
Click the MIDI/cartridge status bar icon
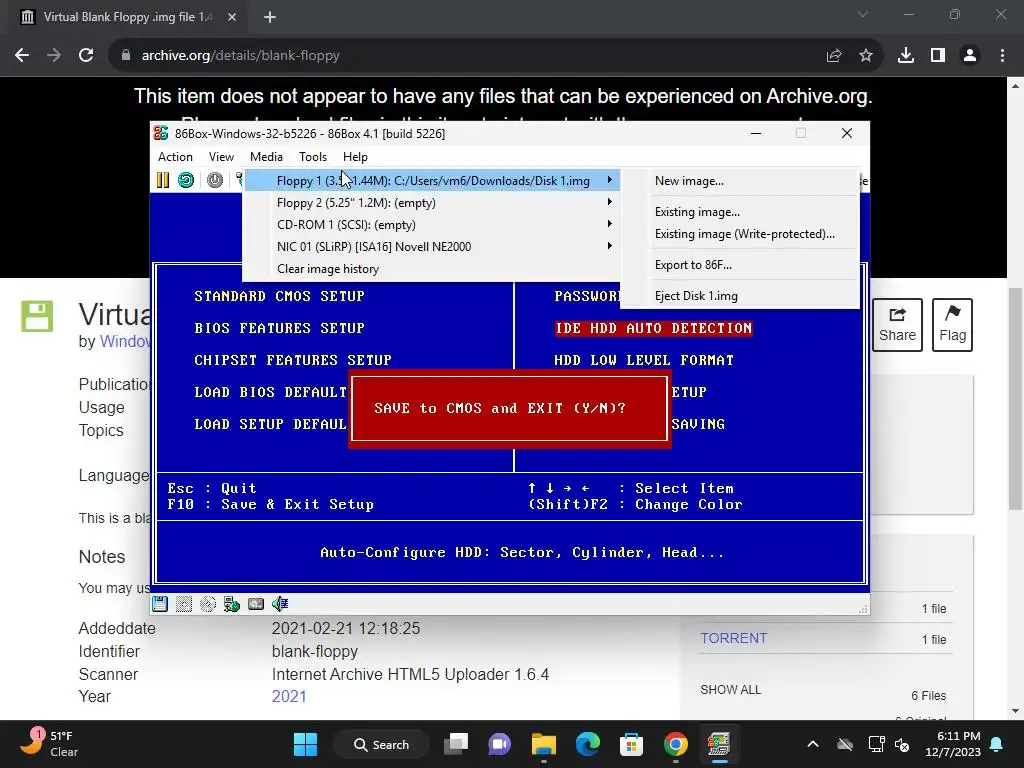pyautogui.click(x=256, y=604)
